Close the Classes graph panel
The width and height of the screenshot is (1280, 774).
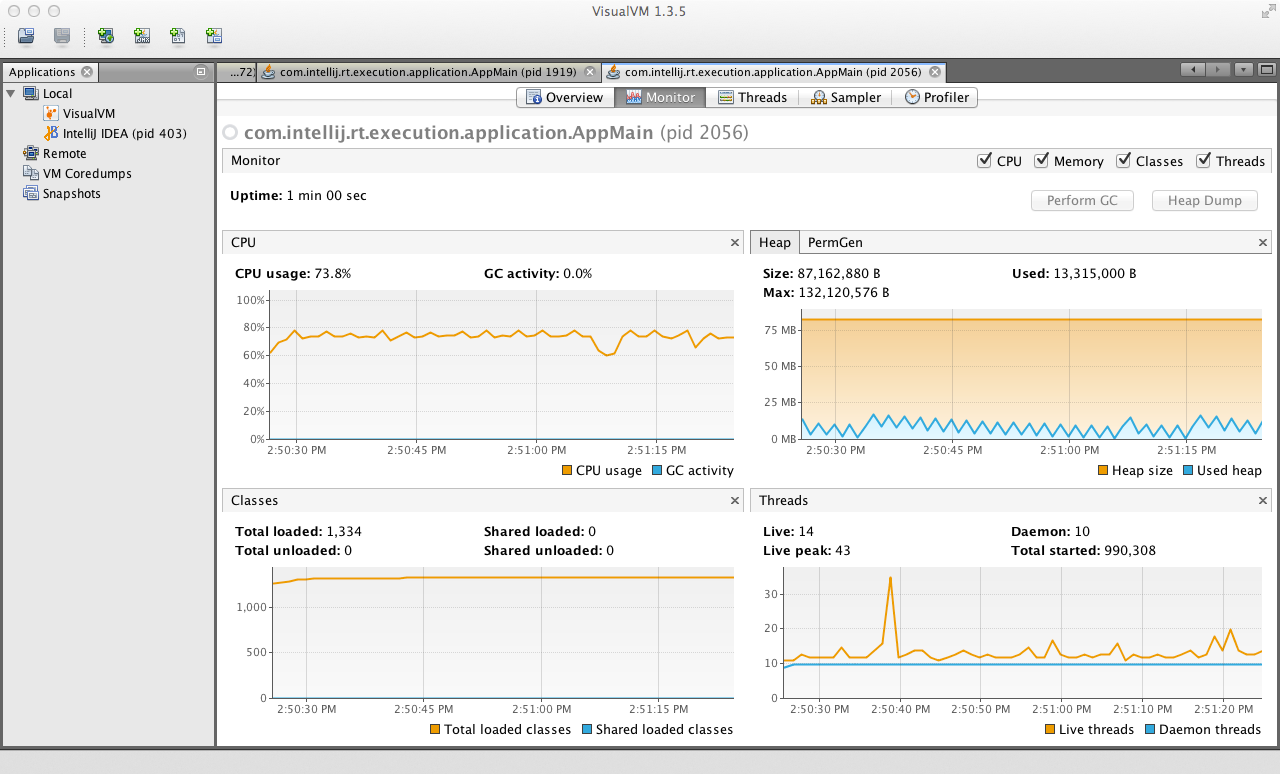734,500
